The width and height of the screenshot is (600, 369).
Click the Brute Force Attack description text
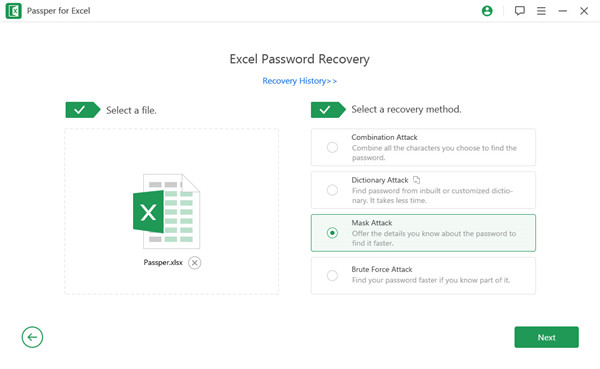(x=430, y=280)
